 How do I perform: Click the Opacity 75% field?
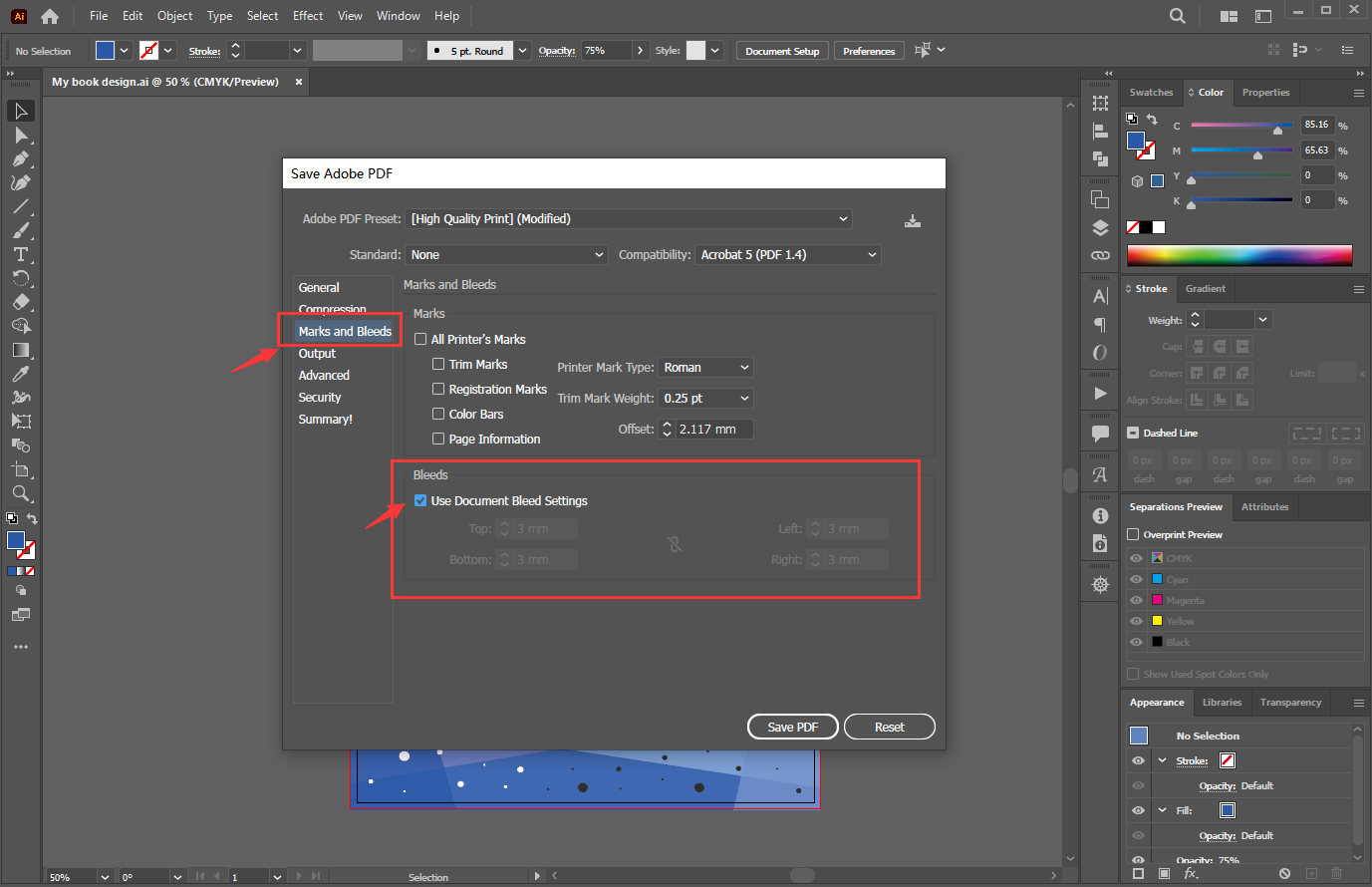click(x=607, y=51)
